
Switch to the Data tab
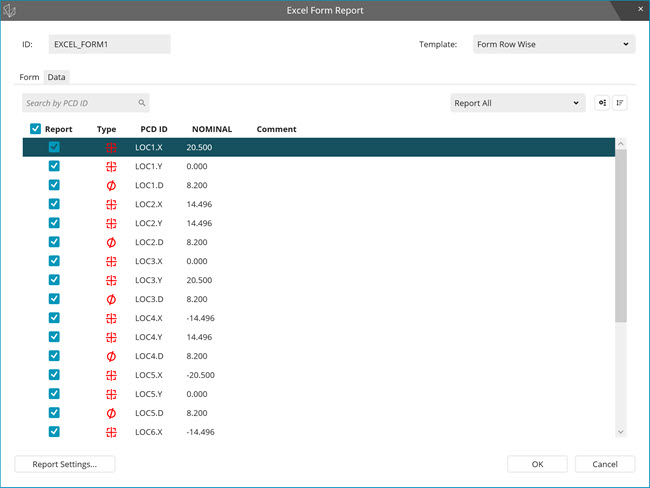(56, 77)
